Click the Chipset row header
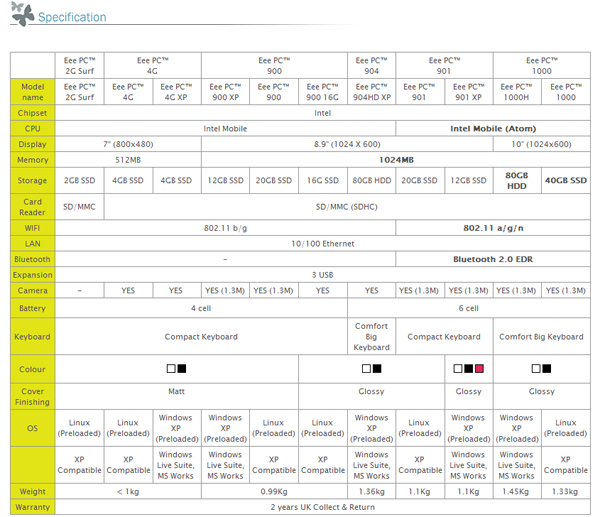 (33, 113)
